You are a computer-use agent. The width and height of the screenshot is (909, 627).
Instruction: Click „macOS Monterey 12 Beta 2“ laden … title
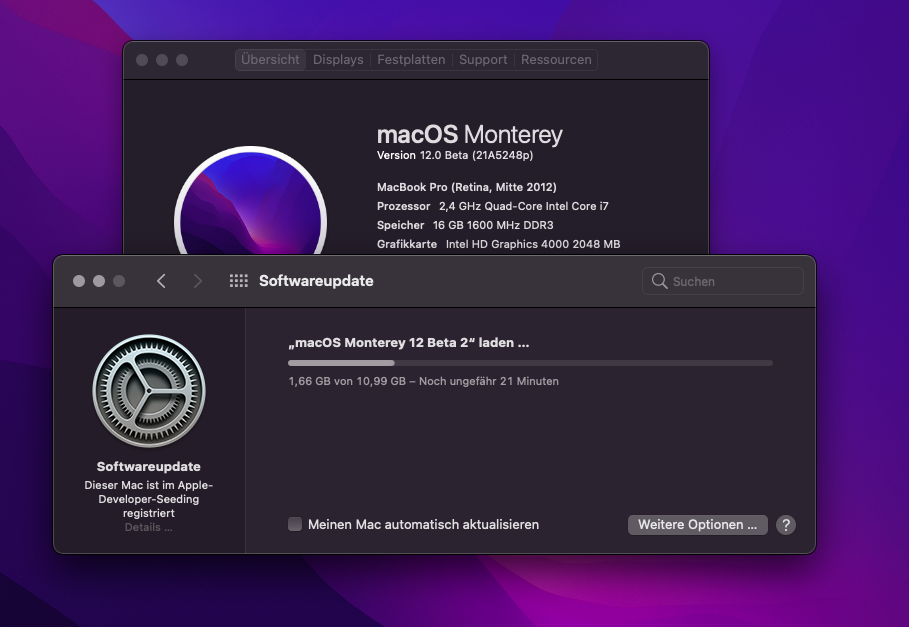[x=409, y=342]
